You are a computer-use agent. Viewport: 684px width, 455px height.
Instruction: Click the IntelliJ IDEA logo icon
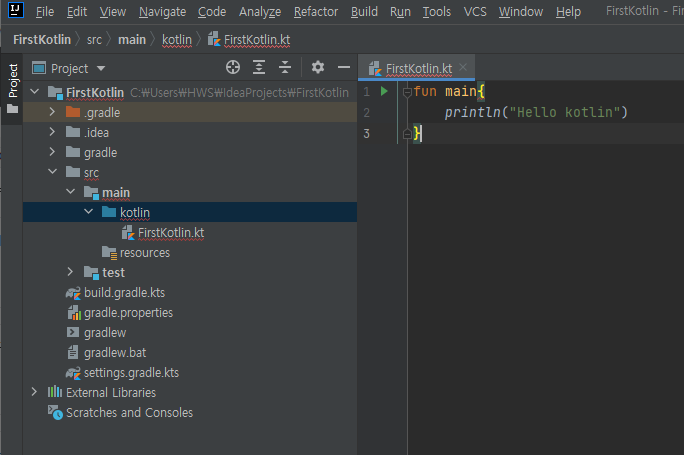pyautogui.click(x=16, y=10)
